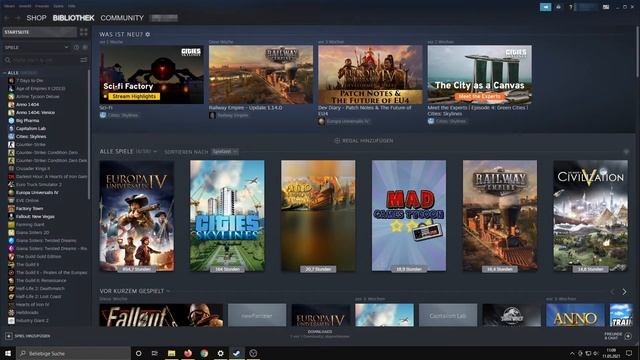Select Anno 1404: Venice in the list
The image size is (640, 360).
[35, 113]
